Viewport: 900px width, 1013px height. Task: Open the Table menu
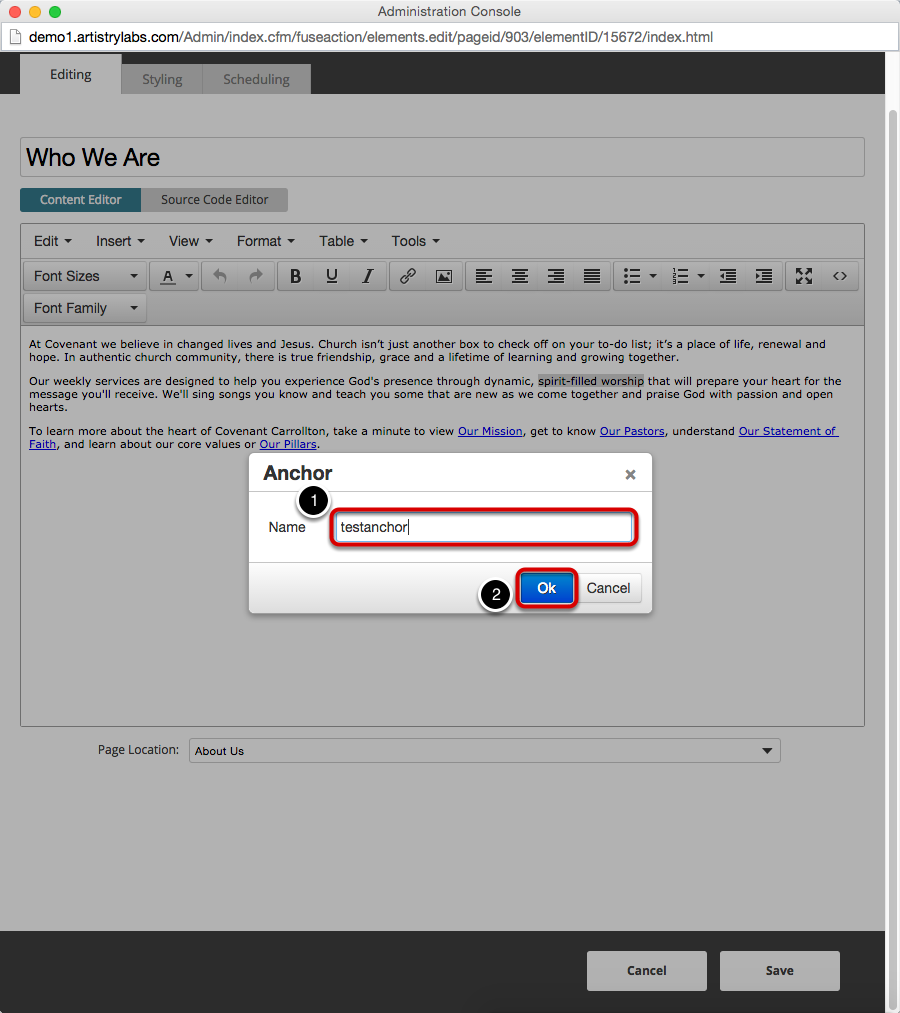pyautogui.click(x=343, y=241)
